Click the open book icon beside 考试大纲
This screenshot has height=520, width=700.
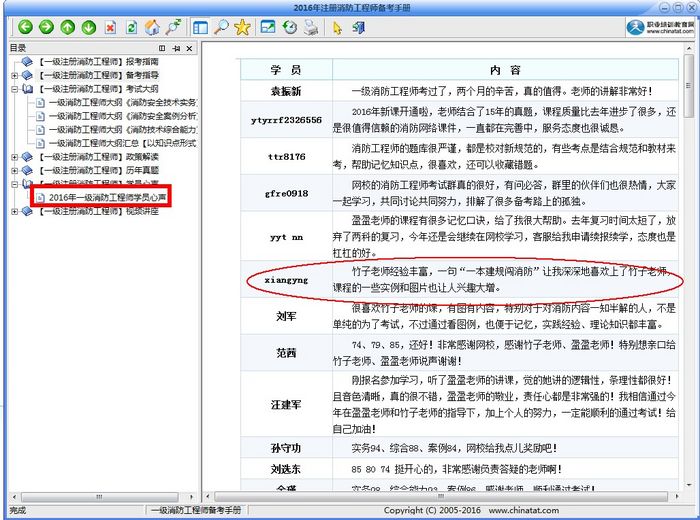pyautogui.click(x=27, y=89)
